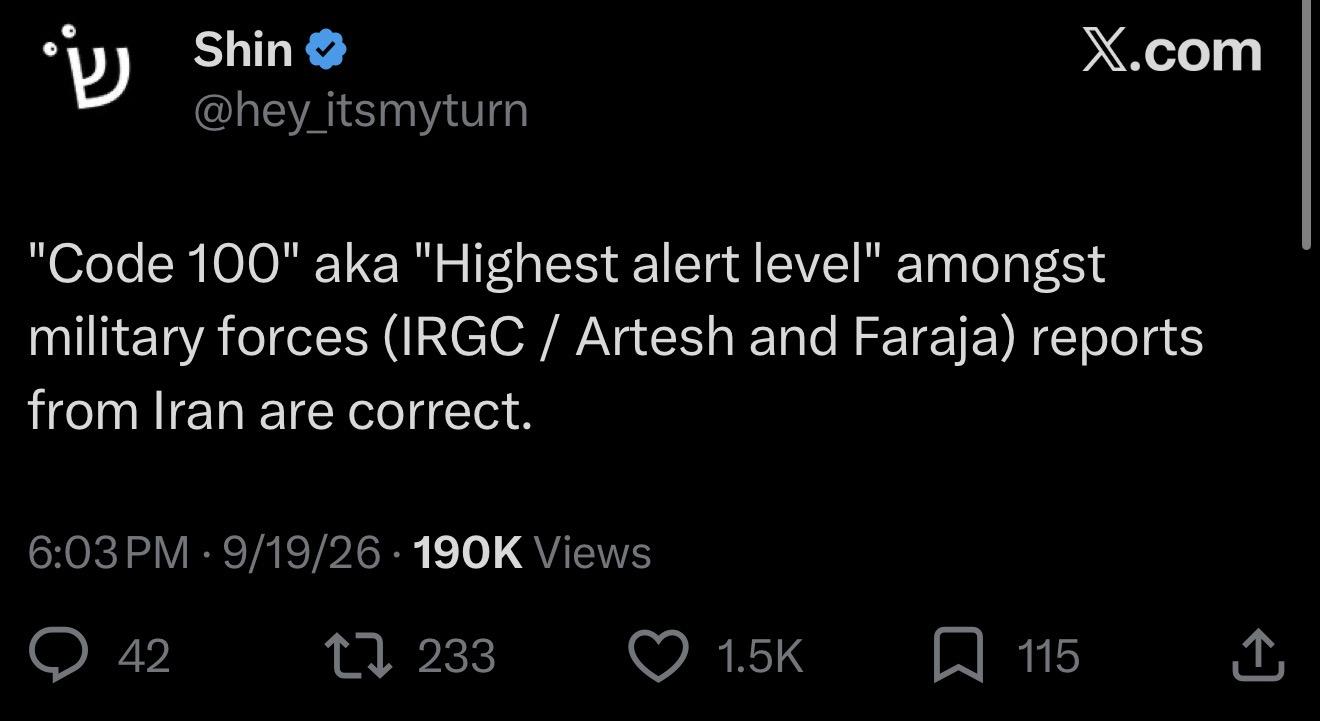Tap the repost arrows icon

point(357,656)
